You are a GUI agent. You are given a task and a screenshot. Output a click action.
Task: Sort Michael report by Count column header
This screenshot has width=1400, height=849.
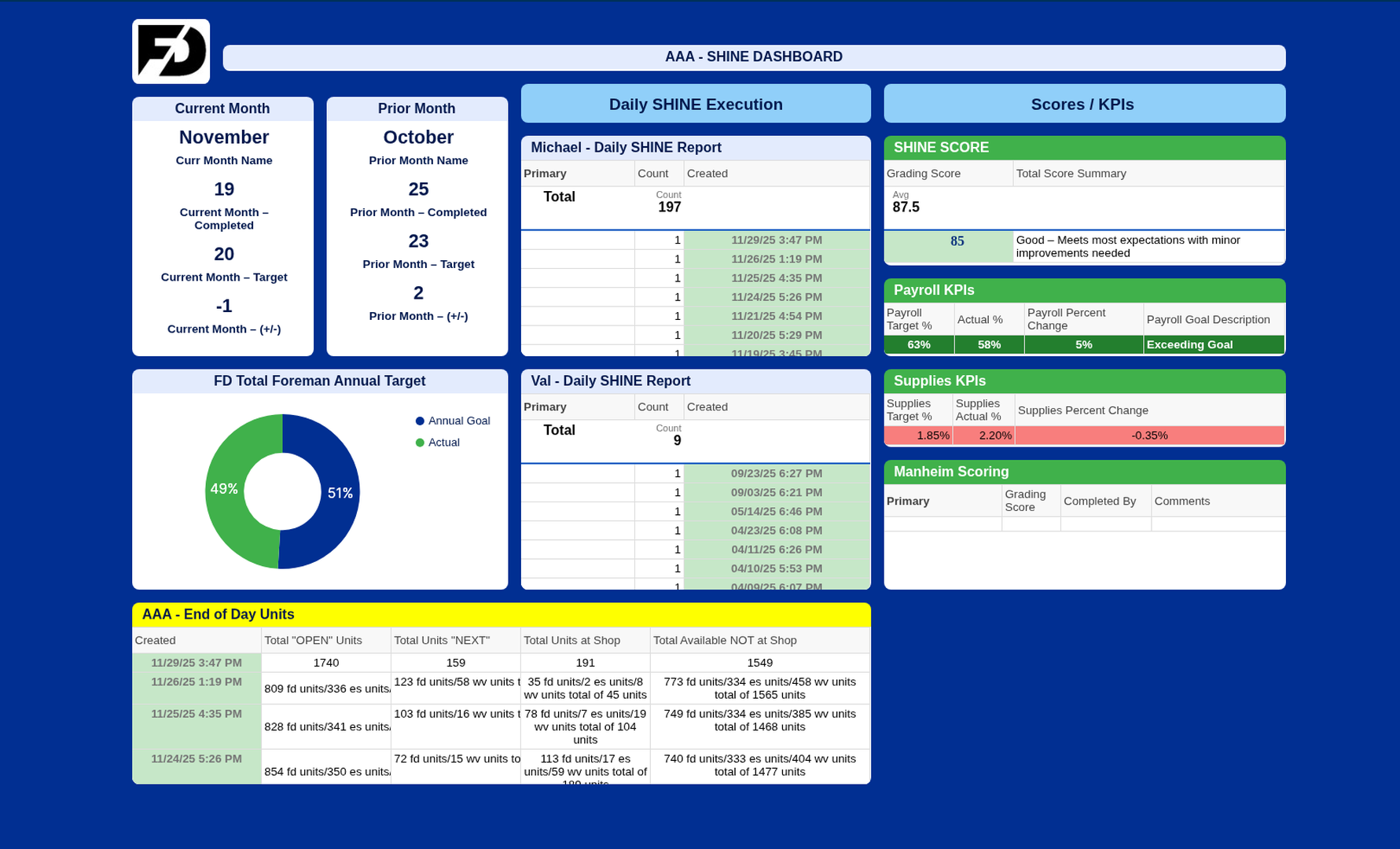click(652, 174)
